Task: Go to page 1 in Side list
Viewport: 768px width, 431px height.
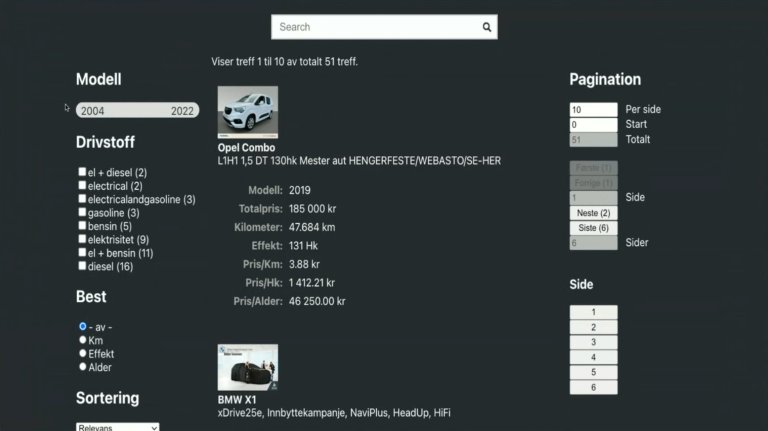Action: point(593,312)
